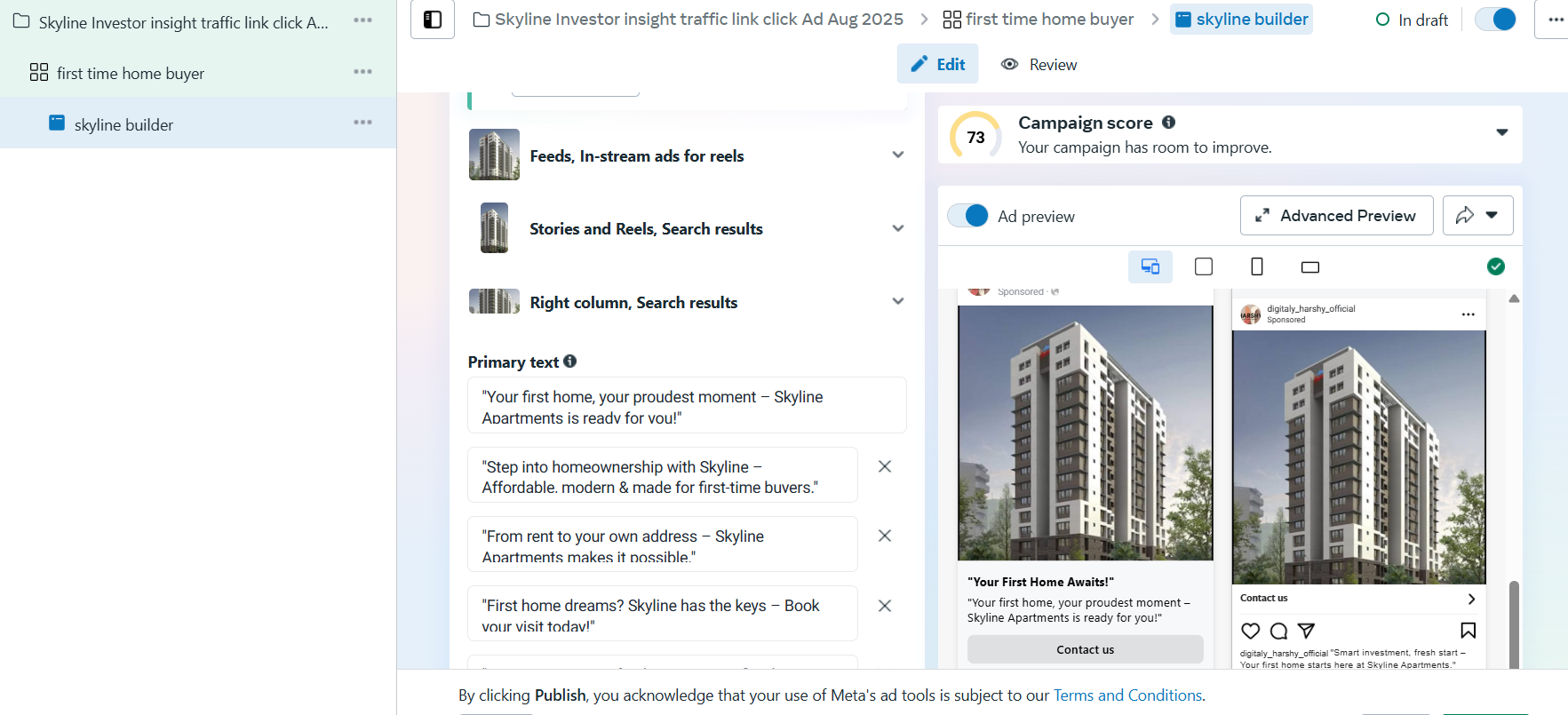Select the all-placements device preview icon
This screenshot has height=715, width=1568.
[x=1150, y=266]
